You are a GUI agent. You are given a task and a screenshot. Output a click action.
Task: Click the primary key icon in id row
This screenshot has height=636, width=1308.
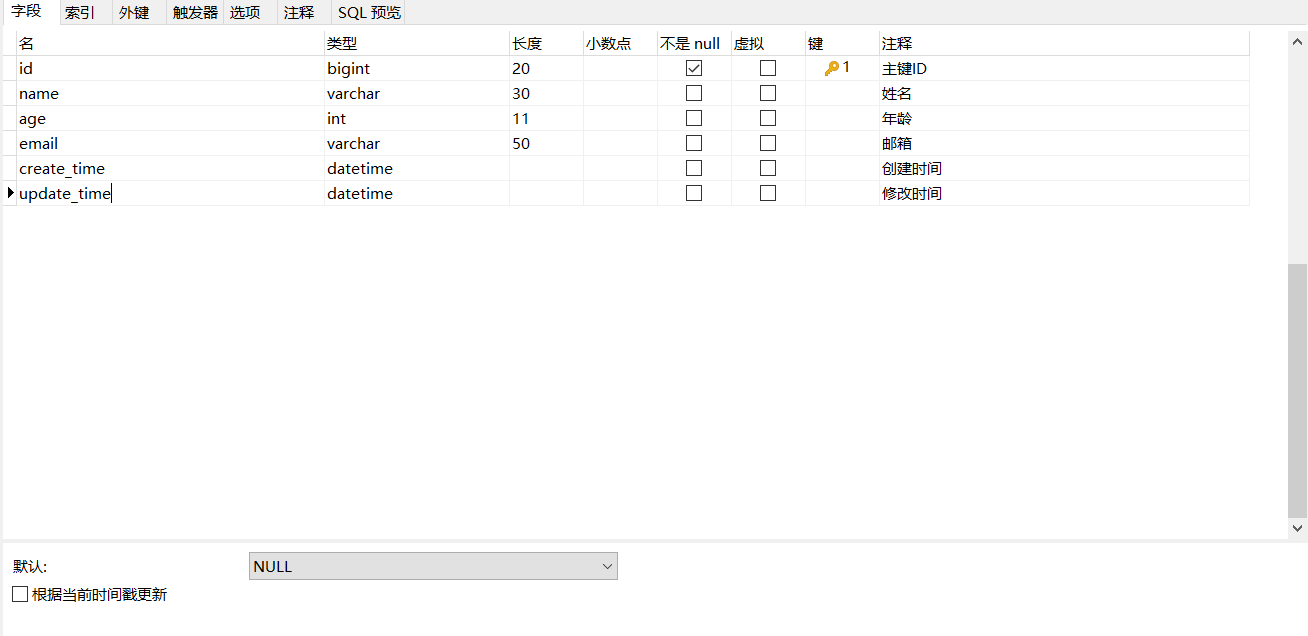(x=831, y=68)
